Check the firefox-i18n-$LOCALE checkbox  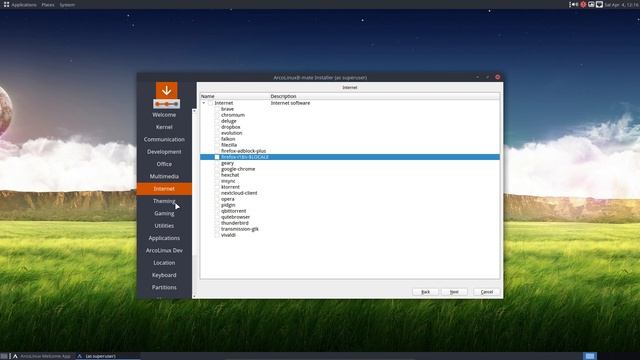(x=217, y=157)
